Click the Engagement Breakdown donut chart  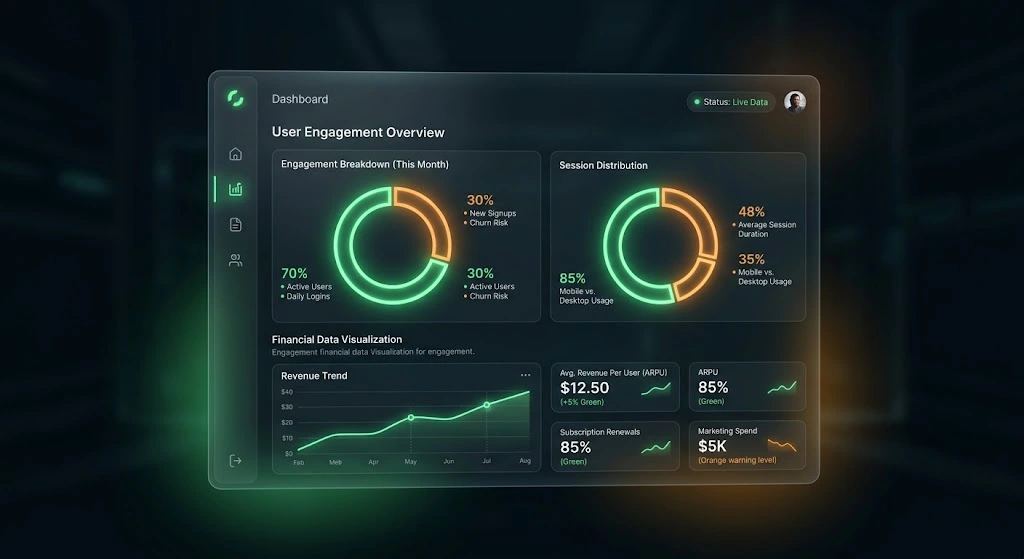coord(392,246)
